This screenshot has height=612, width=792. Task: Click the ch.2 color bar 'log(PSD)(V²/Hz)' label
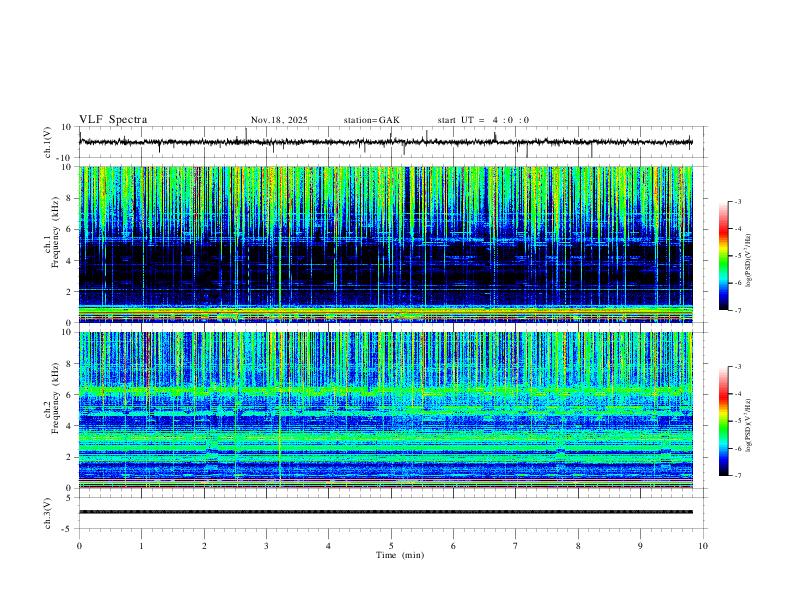[x=749, y=425]
